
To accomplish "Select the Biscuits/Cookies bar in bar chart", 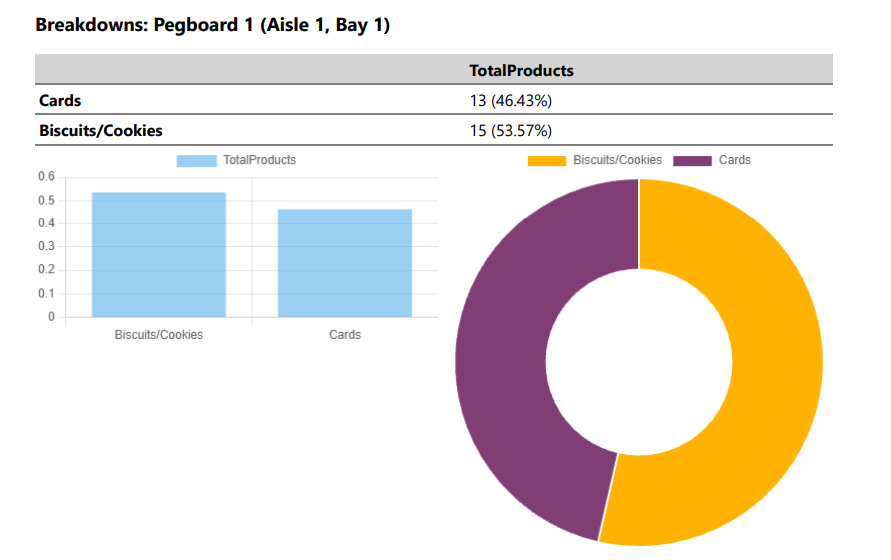I will 158,255.
